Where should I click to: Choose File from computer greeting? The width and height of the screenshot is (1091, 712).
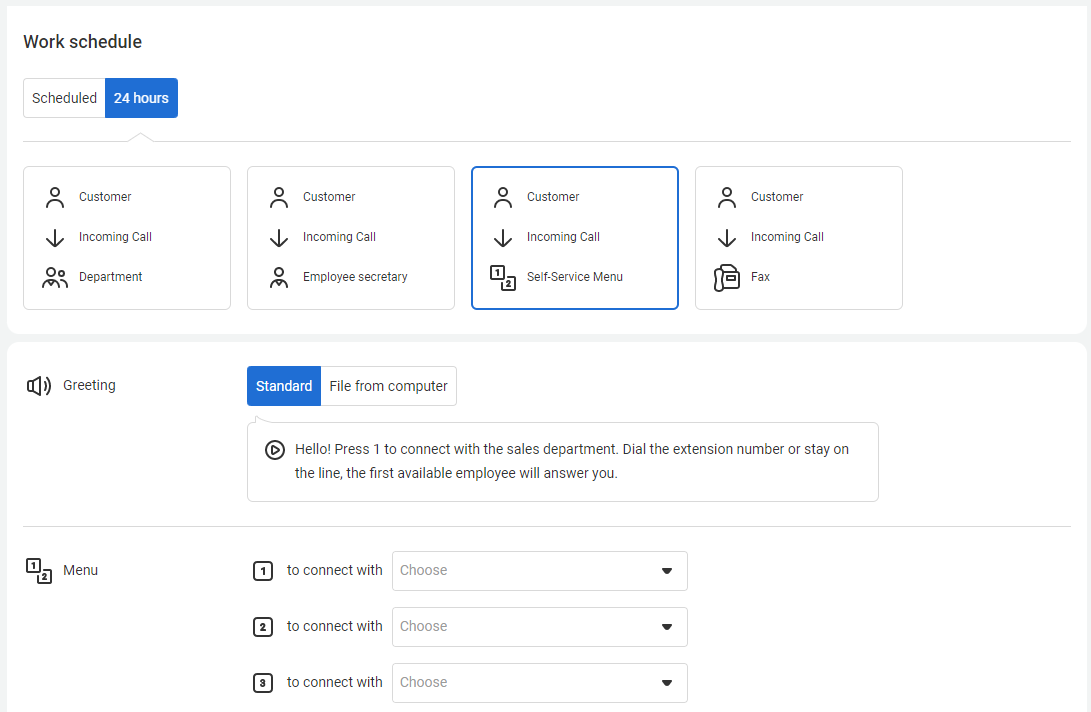tap(388, 386)
